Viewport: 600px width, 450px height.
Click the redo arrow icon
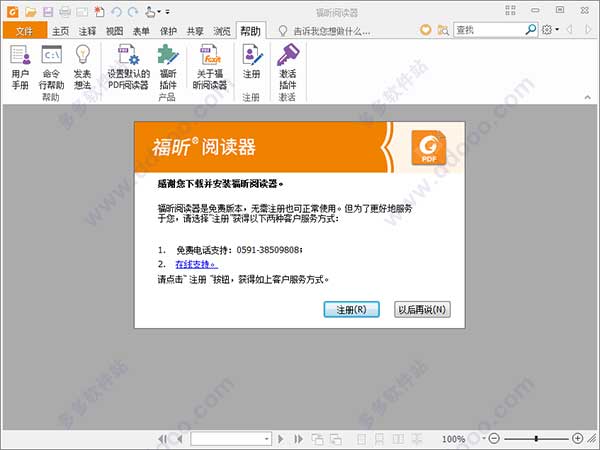(x=133, y=12)
